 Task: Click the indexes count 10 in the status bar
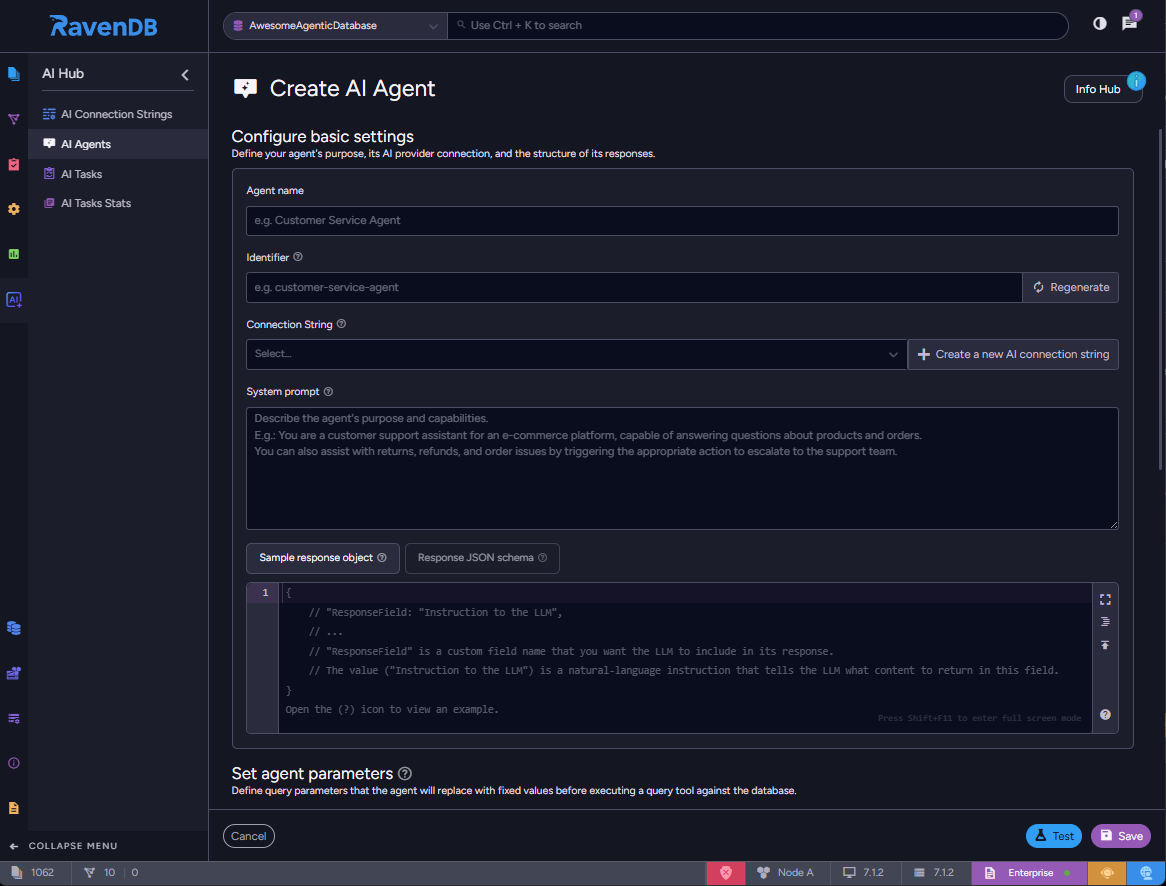tap(100, 873)
